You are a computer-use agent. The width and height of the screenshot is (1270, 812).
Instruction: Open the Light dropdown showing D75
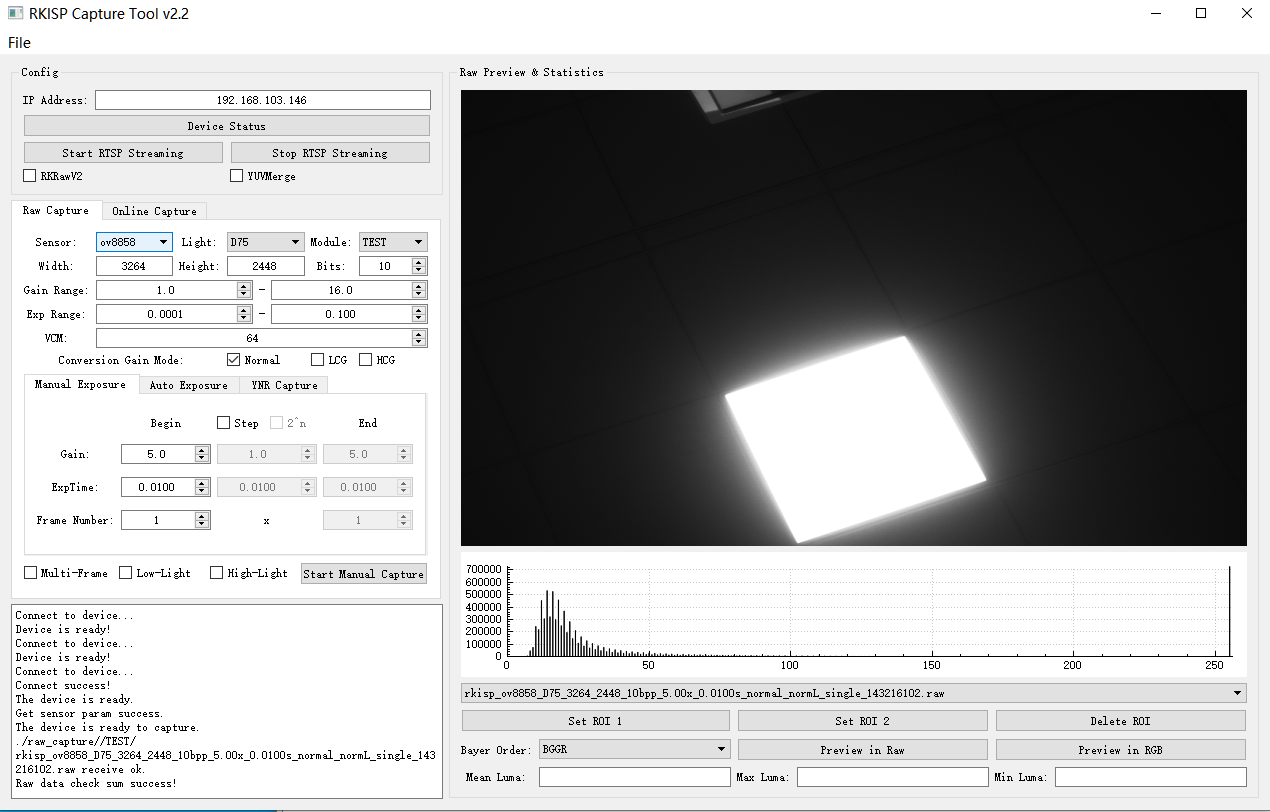(x=266, y=242)
